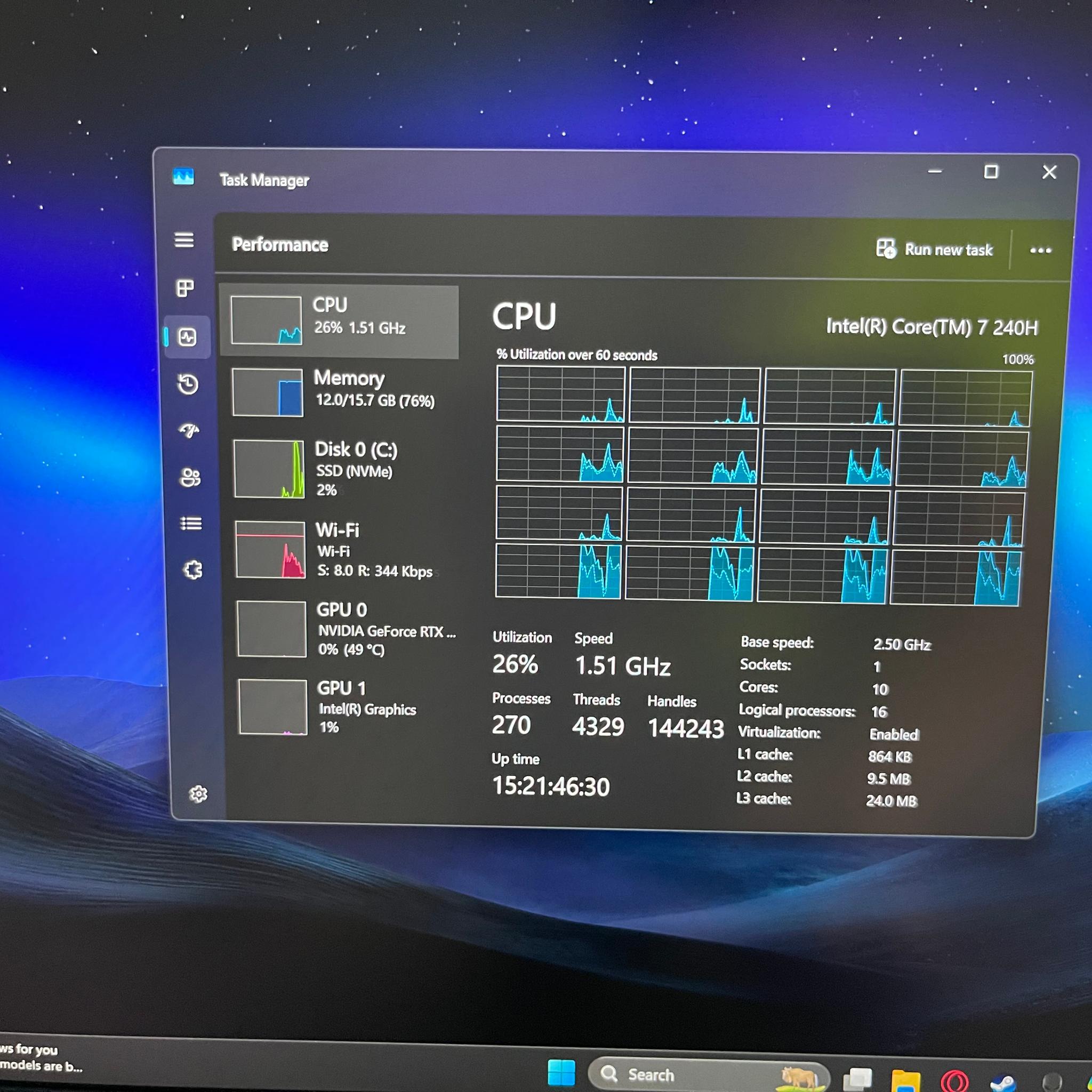Open the Details page icon in sidebar
This screenshot has width=1092, height=1092.
[191, 524]
